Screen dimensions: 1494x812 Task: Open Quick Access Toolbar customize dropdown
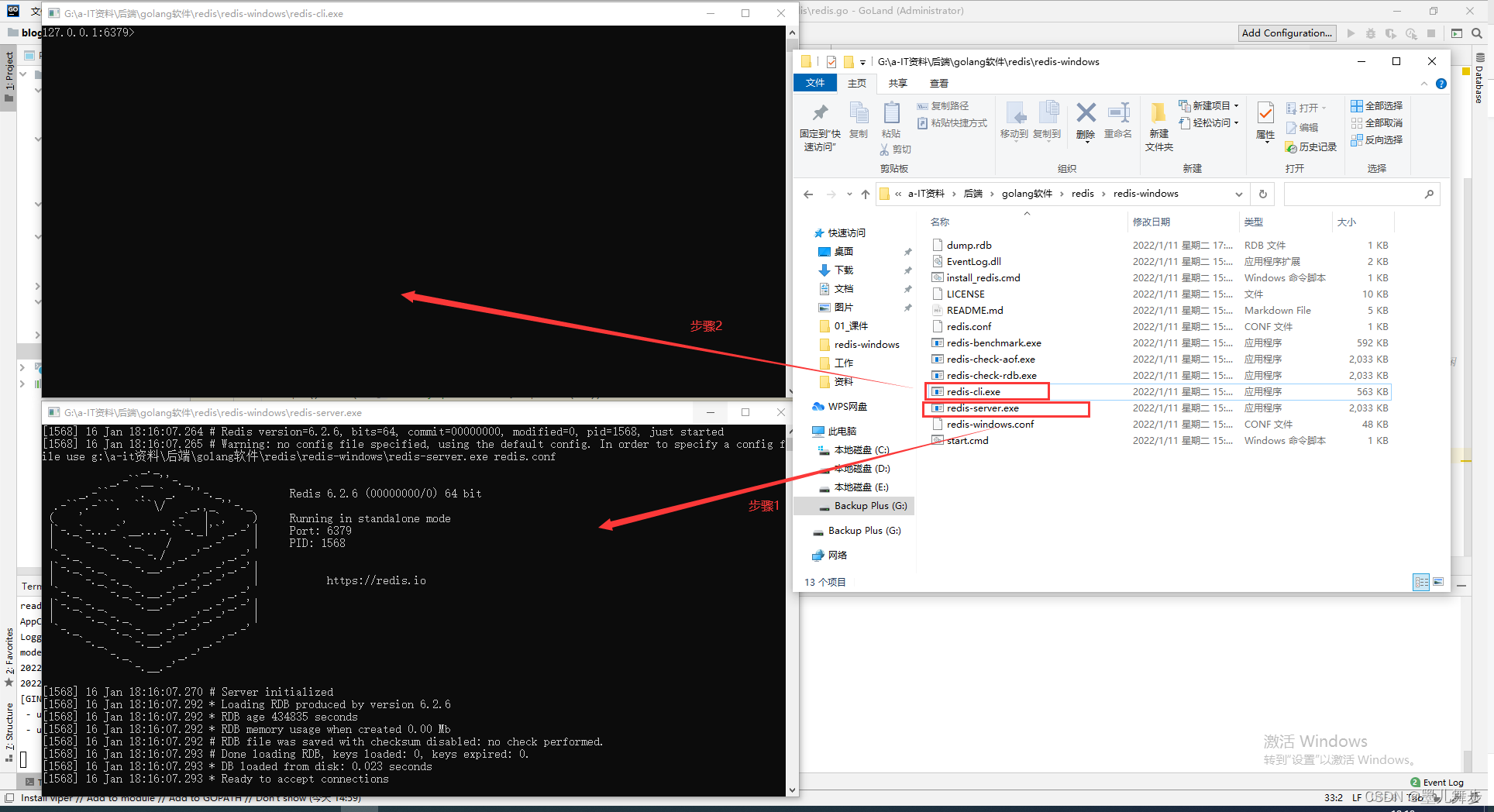point(862,63)
